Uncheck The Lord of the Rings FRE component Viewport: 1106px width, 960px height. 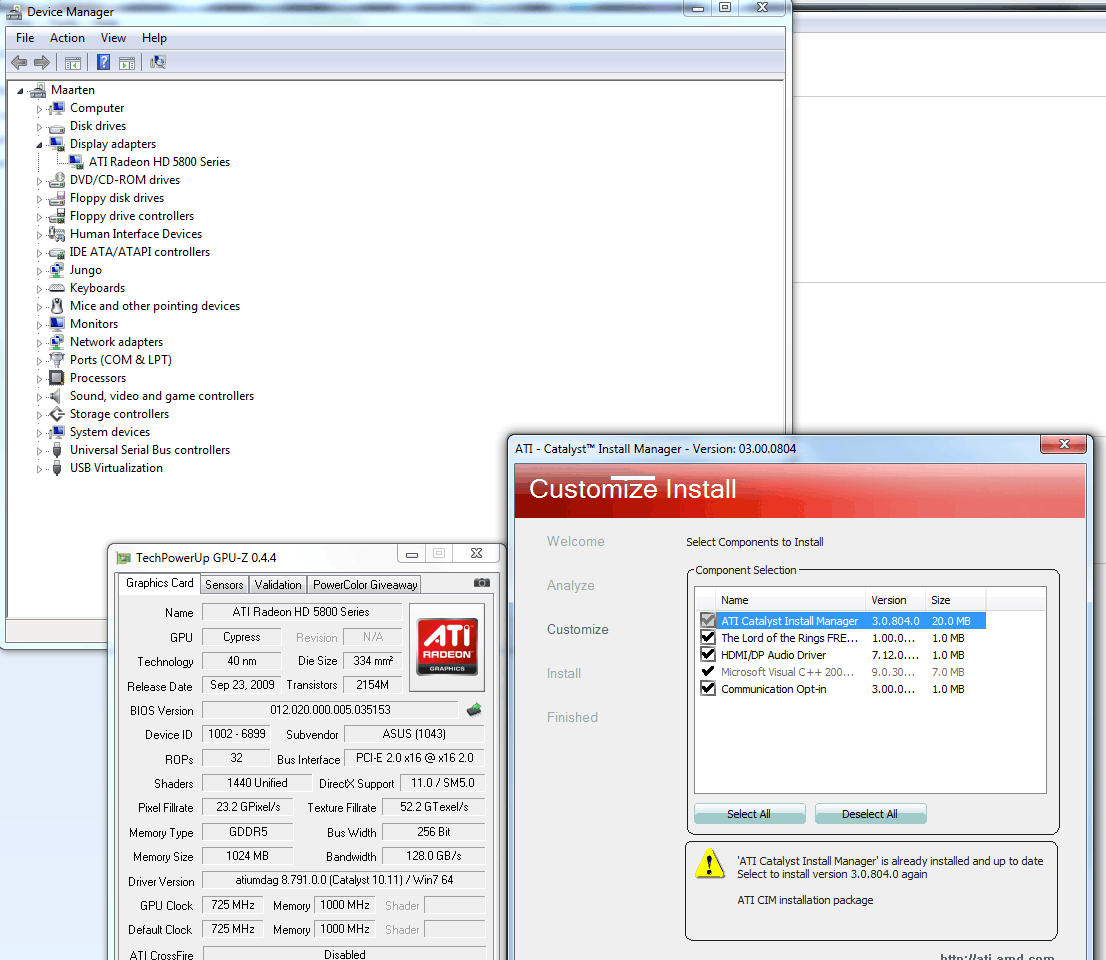click(x=707, y=638)
